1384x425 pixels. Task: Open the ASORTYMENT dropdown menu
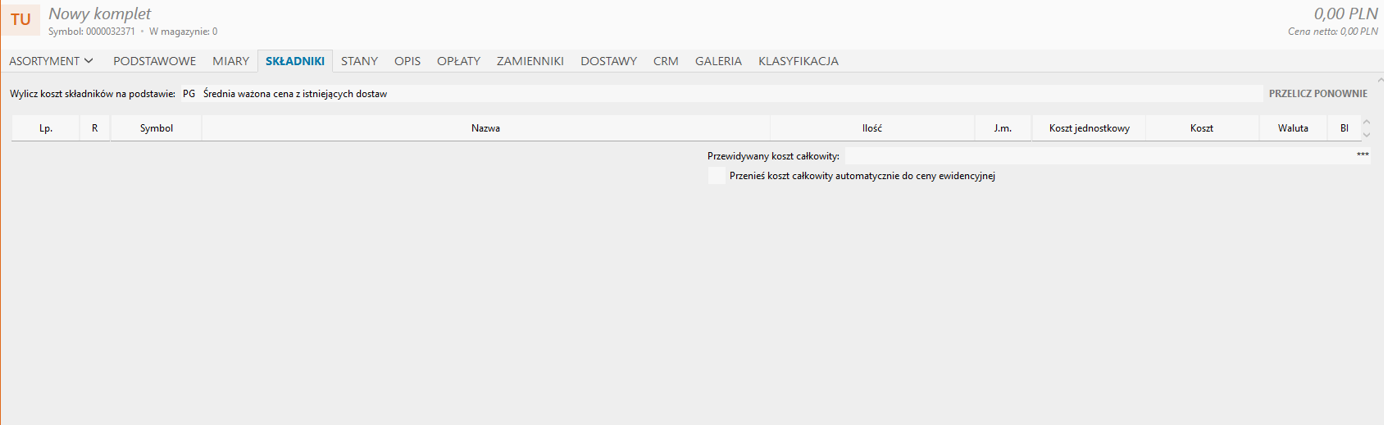51,61
